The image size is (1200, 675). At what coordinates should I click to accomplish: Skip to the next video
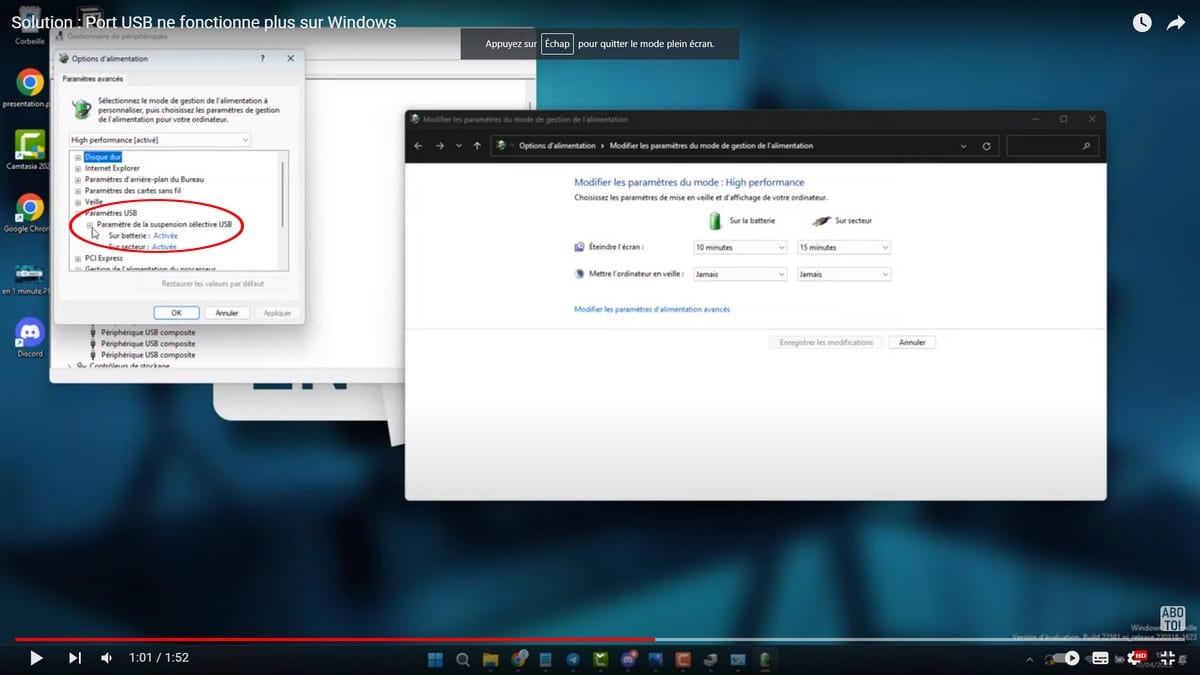tap(74, 658)
